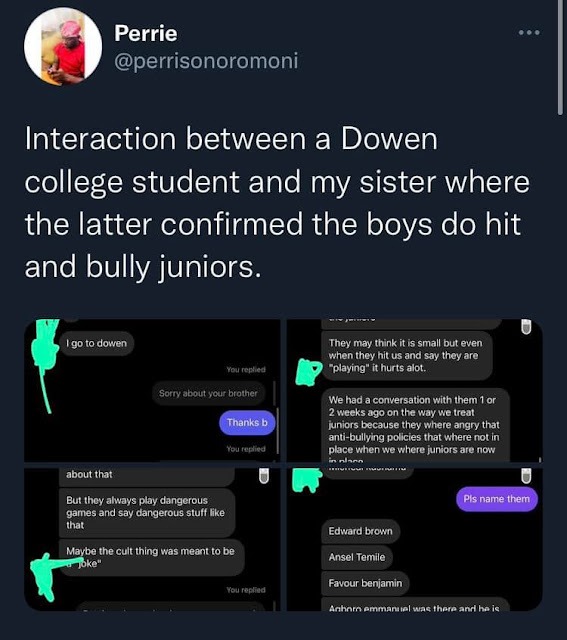The height and width of the screenshot is (640, 567).
Task: Tap the mic icon in the bottom-right screenshot
Action: 526,476
